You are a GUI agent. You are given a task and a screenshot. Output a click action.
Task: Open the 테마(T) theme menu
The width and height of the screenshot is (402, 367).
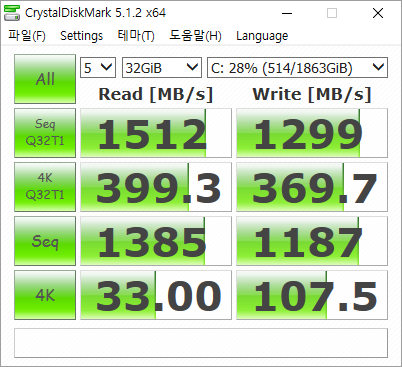click(136, 35)
